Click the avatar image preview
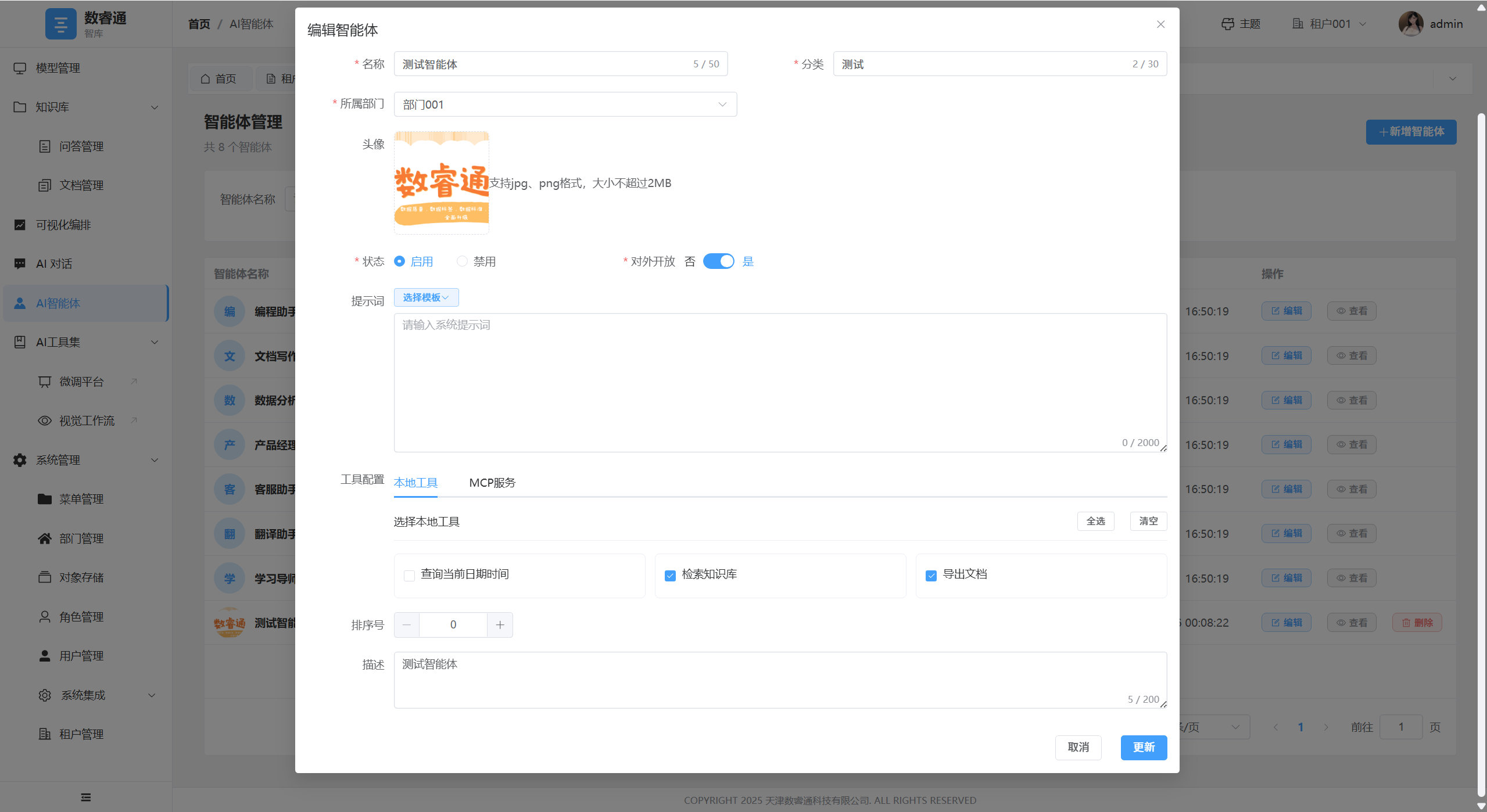 click(x=441, y=182)
